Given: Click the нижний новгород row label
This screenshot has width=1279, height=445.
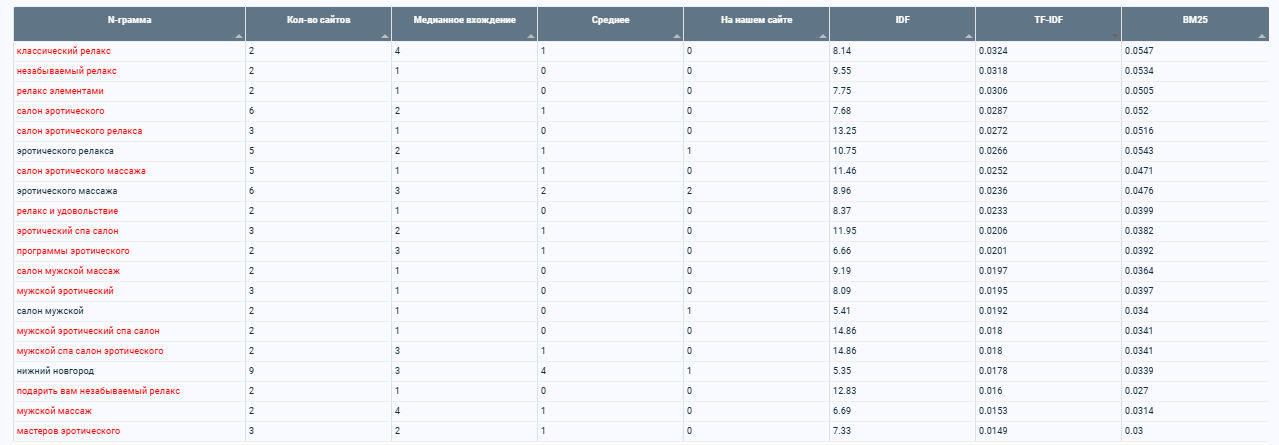Looking at the screenshot, I should pos(55,370).
